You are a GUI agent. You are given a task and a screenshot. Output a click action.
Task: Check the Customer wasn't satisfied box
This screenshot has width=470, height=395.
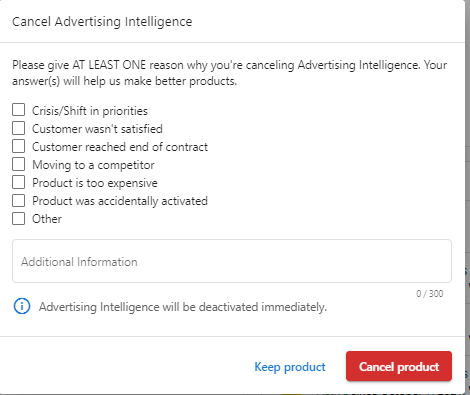tap(18, 128)
